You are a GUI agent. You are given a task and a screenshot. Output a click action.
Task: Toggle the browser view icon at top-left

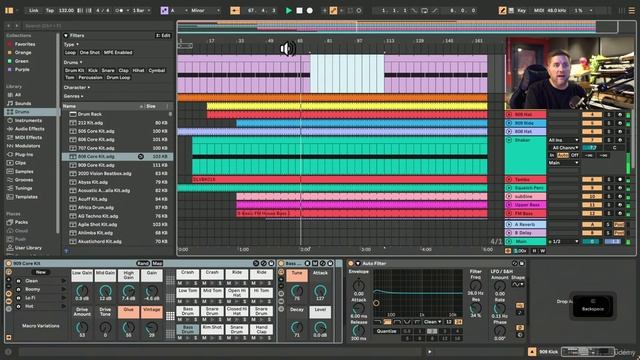[x=9, y=11]
